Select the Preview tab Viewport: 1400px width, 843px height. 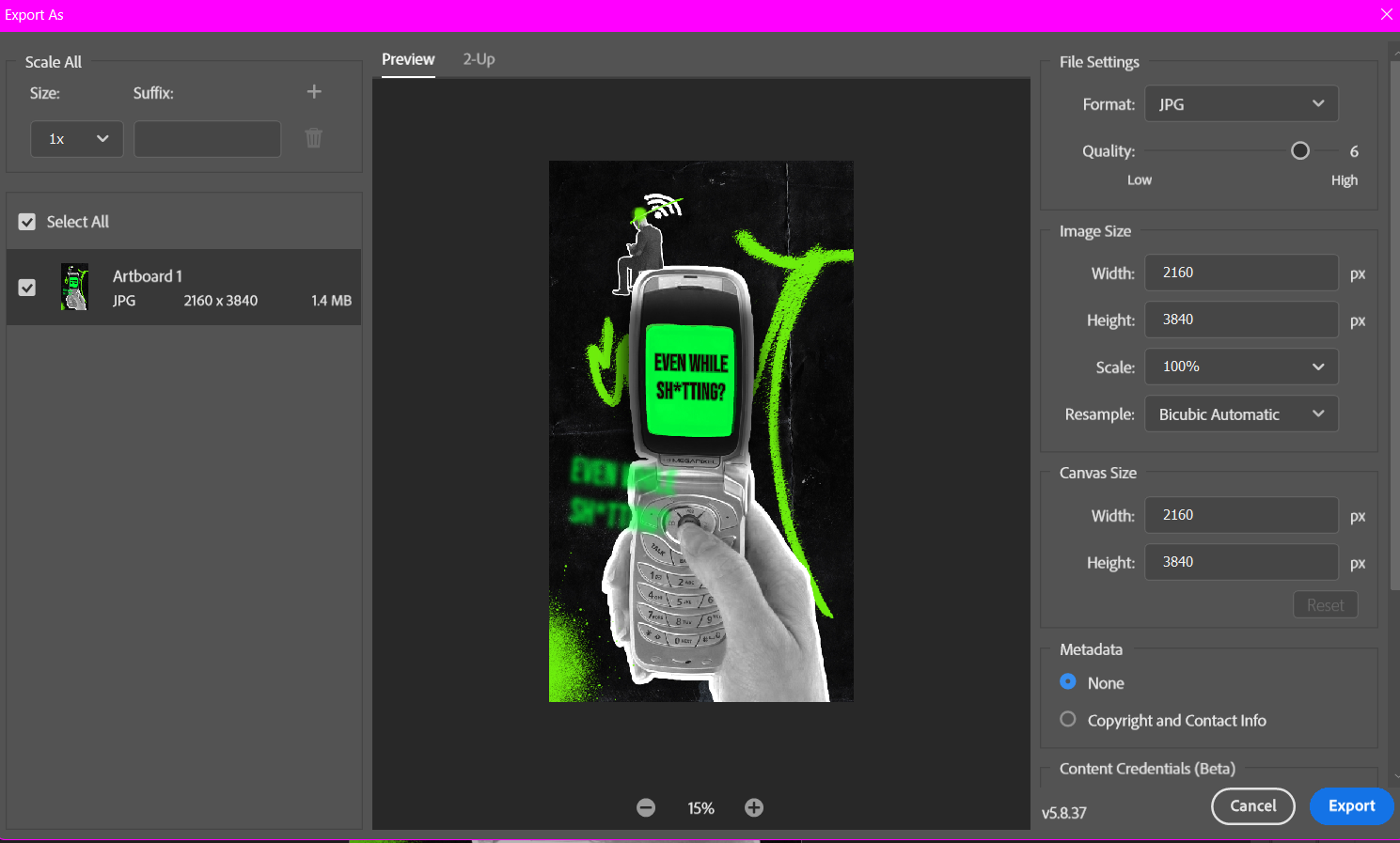click(x=407, y=58)
